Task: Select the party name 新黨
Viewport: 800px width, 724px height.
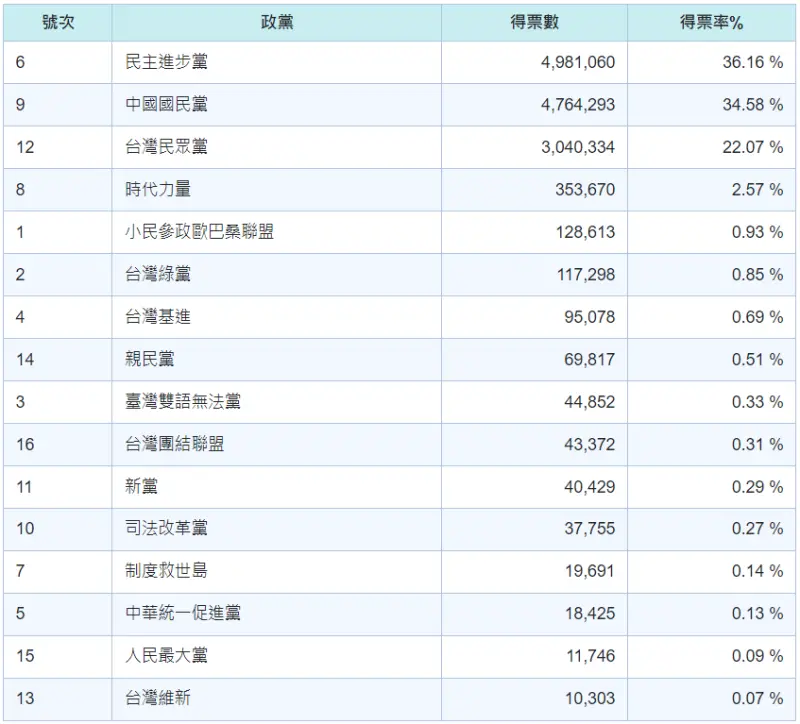Action: click(141, 487)
